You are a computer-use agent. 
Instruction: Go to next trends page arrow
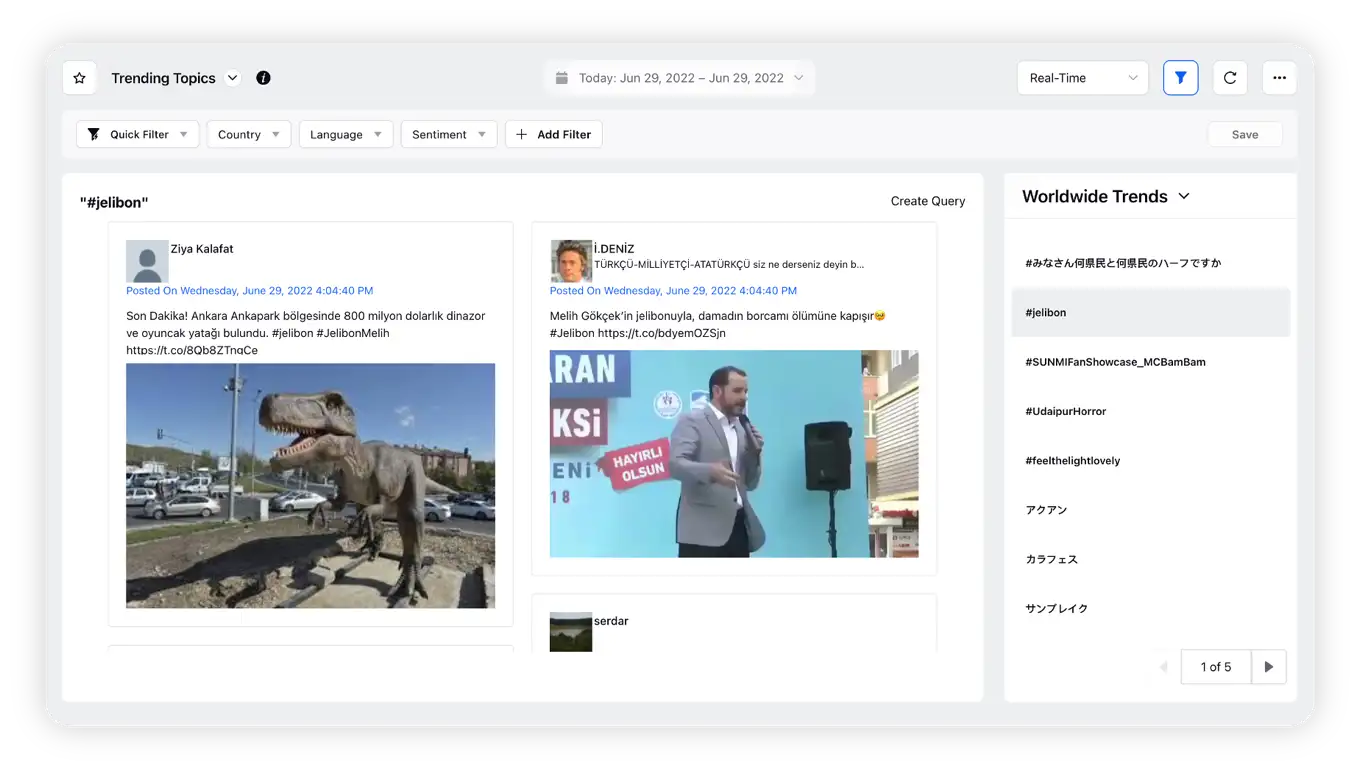tap(1269, 667)
